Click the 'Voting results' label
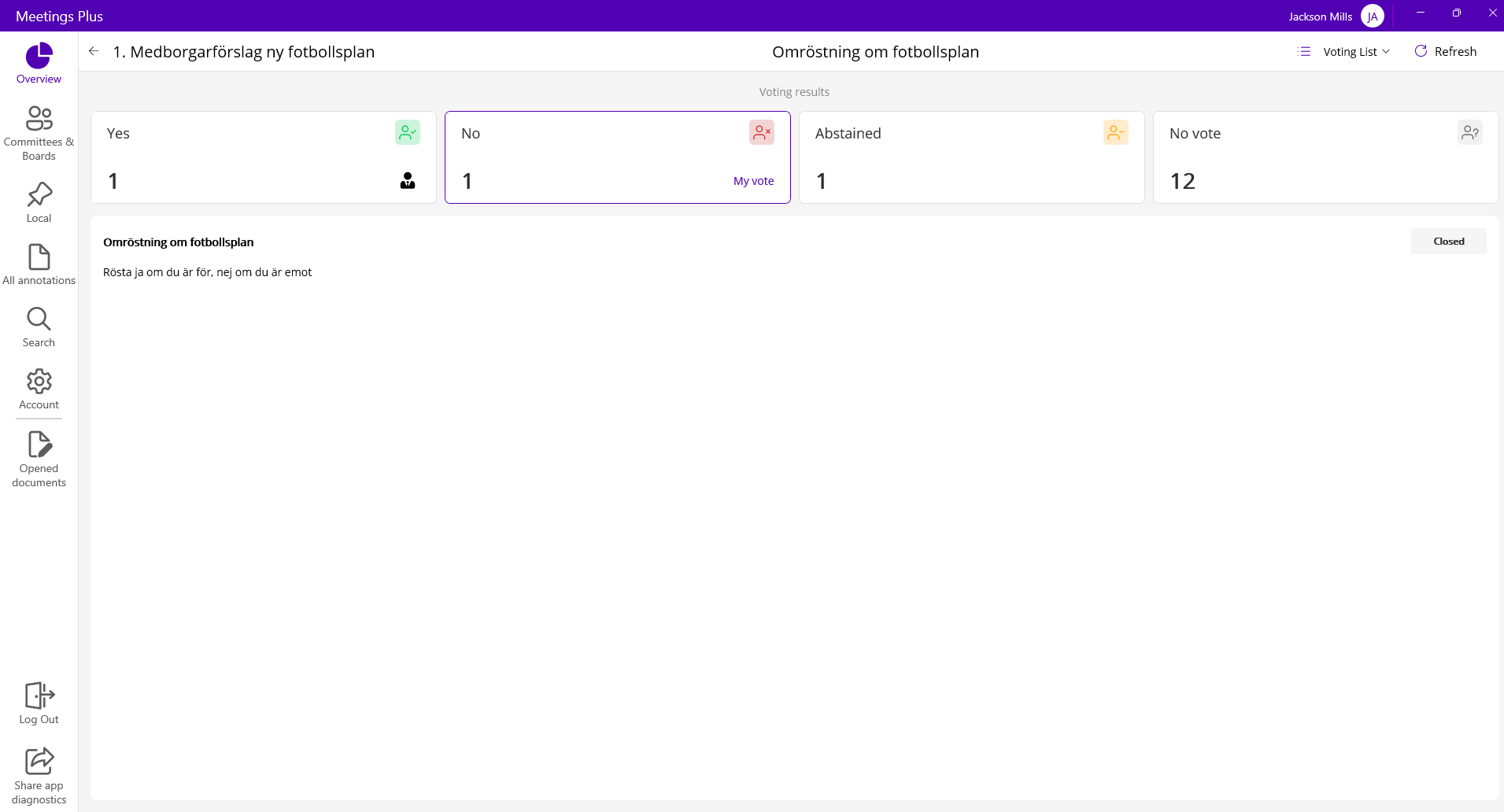The image size is (1504, 812). pyautogui.click(x=794, y=92)
